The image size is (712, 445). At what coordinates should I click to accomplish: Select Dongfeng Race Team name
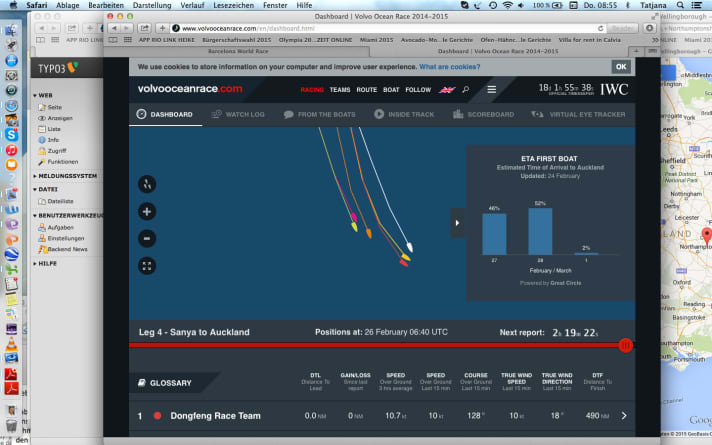(x=215, y=416)
